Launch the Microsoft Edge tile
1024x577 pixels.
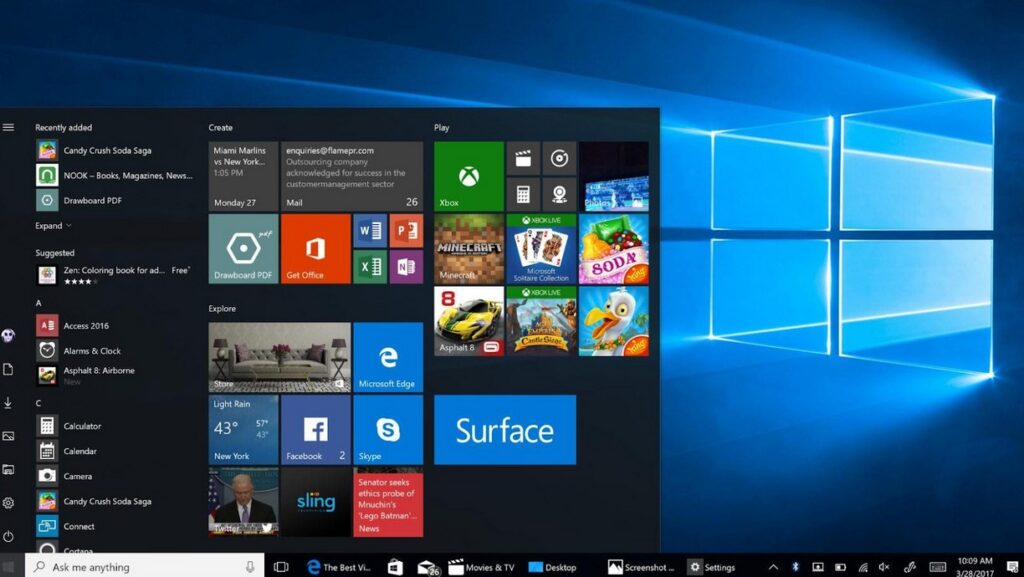pyautogui.click(x=388, y=357)
